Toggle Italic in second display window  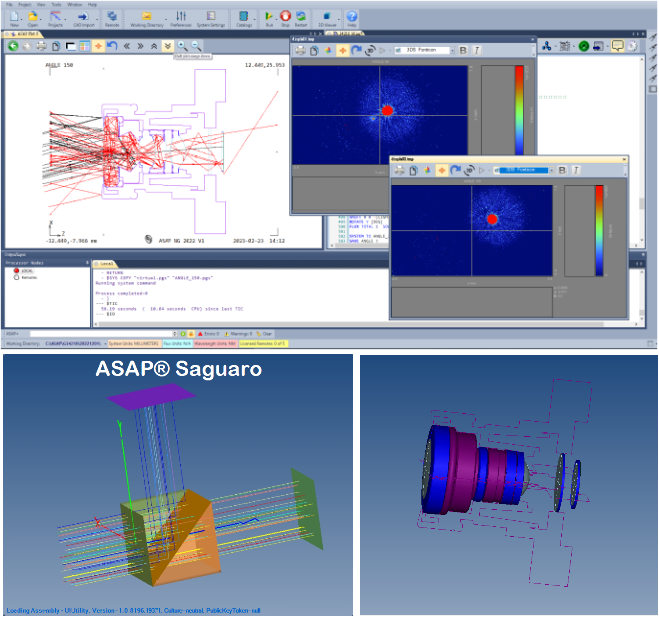tap(576, 170)
